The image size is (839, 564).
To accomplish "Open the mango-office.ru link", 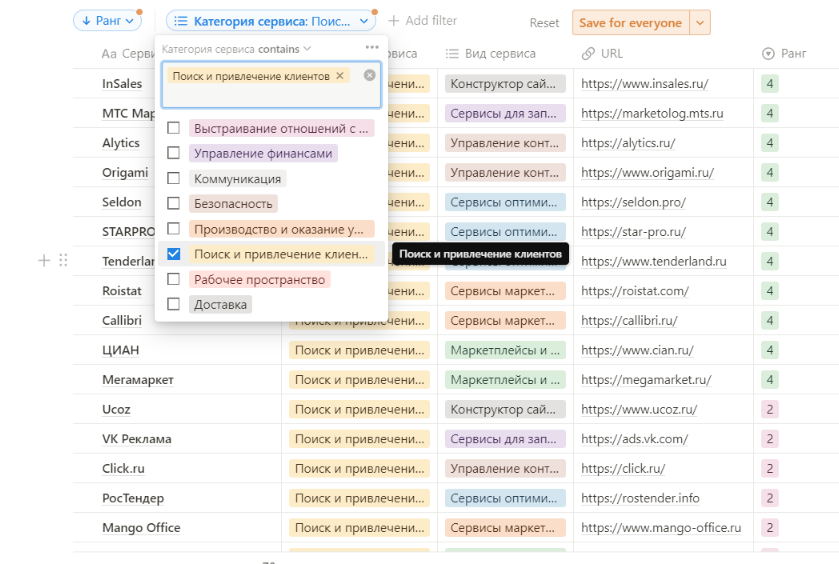I will click(661, 528).
